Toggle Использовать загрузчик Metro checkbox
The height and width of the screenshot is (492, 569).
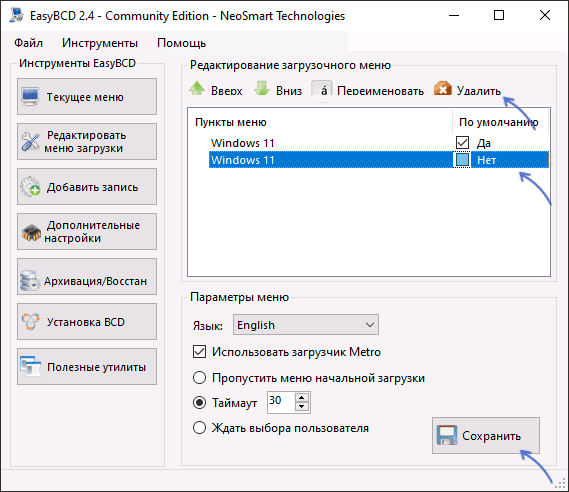(200, 352)
